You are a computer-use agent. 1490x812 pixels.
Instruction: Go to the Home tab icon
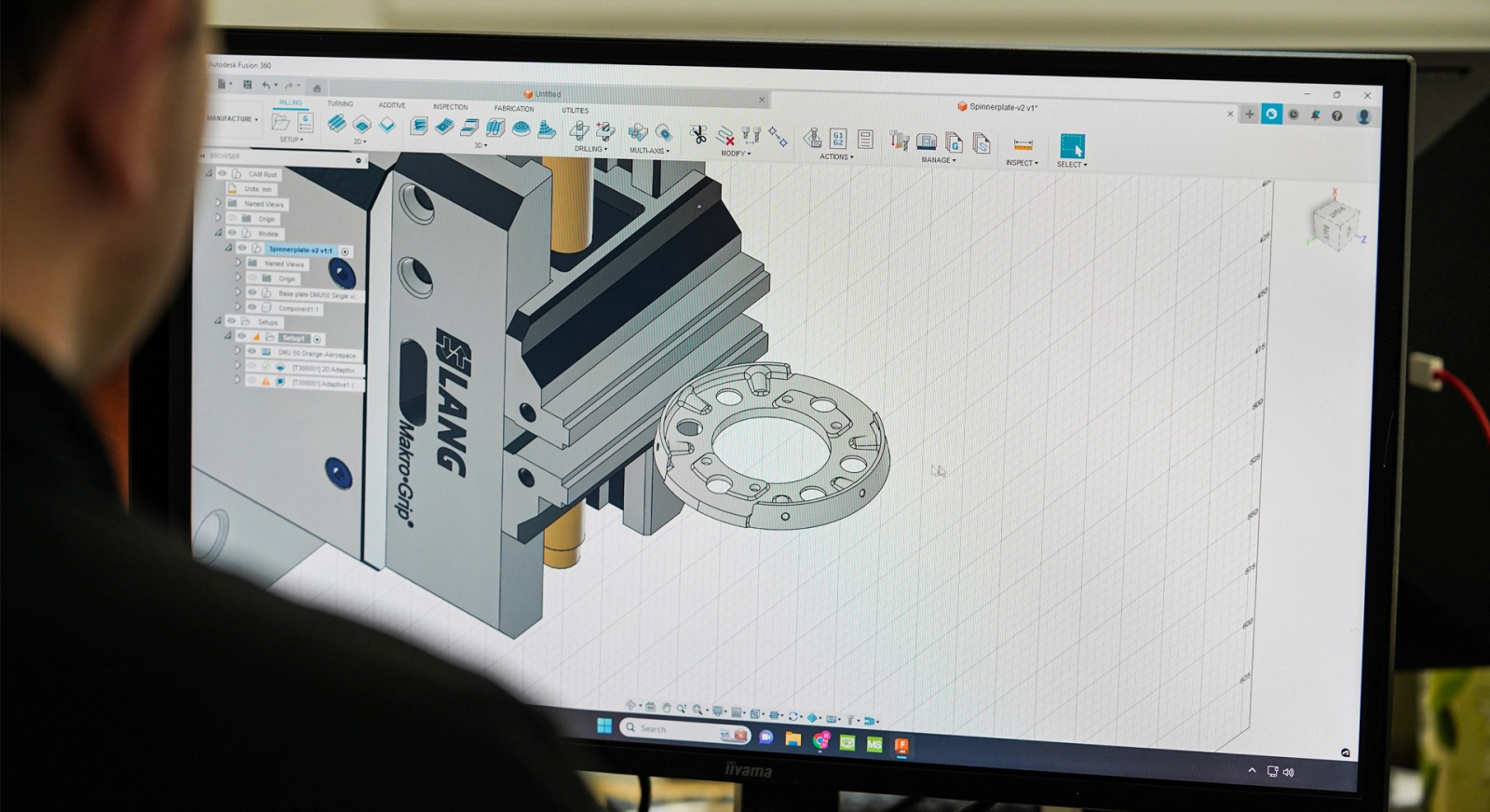tap(317, 88)
